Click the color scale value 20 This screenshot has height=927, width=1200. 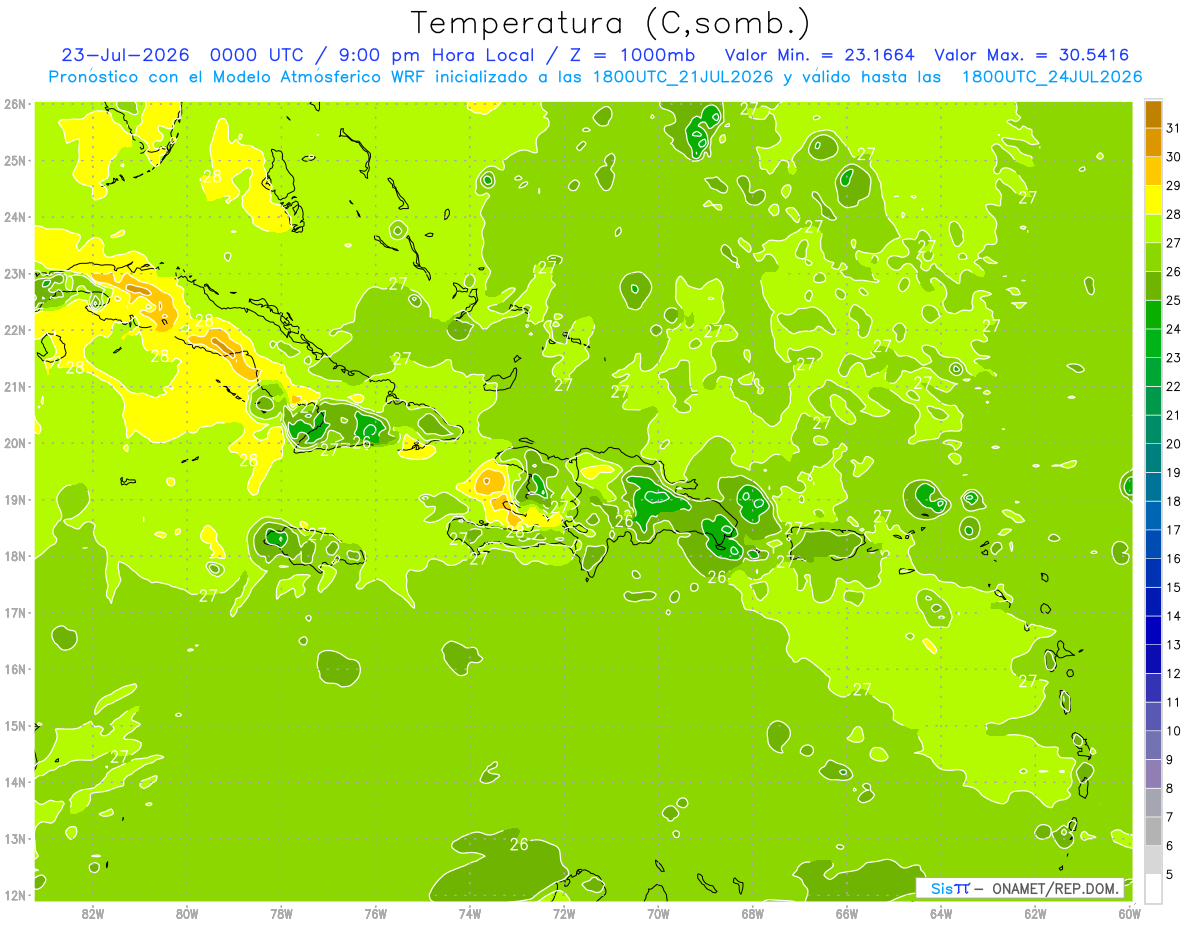coord(1173,444)
